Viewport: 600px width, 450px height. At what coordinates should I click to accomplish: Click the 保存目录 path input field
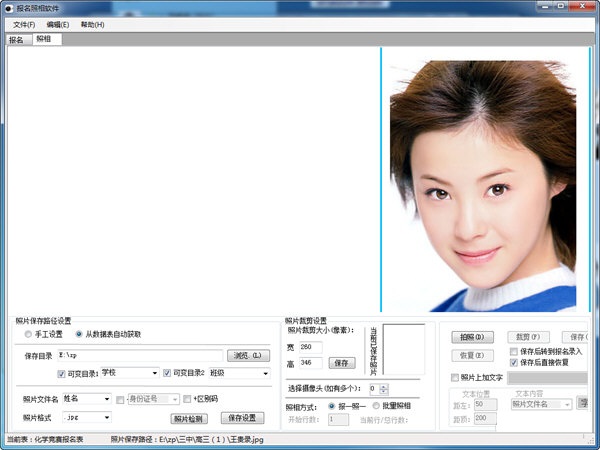tap(138, 355)
